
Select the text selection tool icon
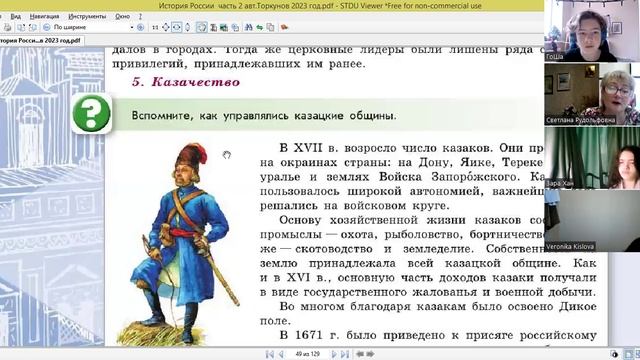213,27
